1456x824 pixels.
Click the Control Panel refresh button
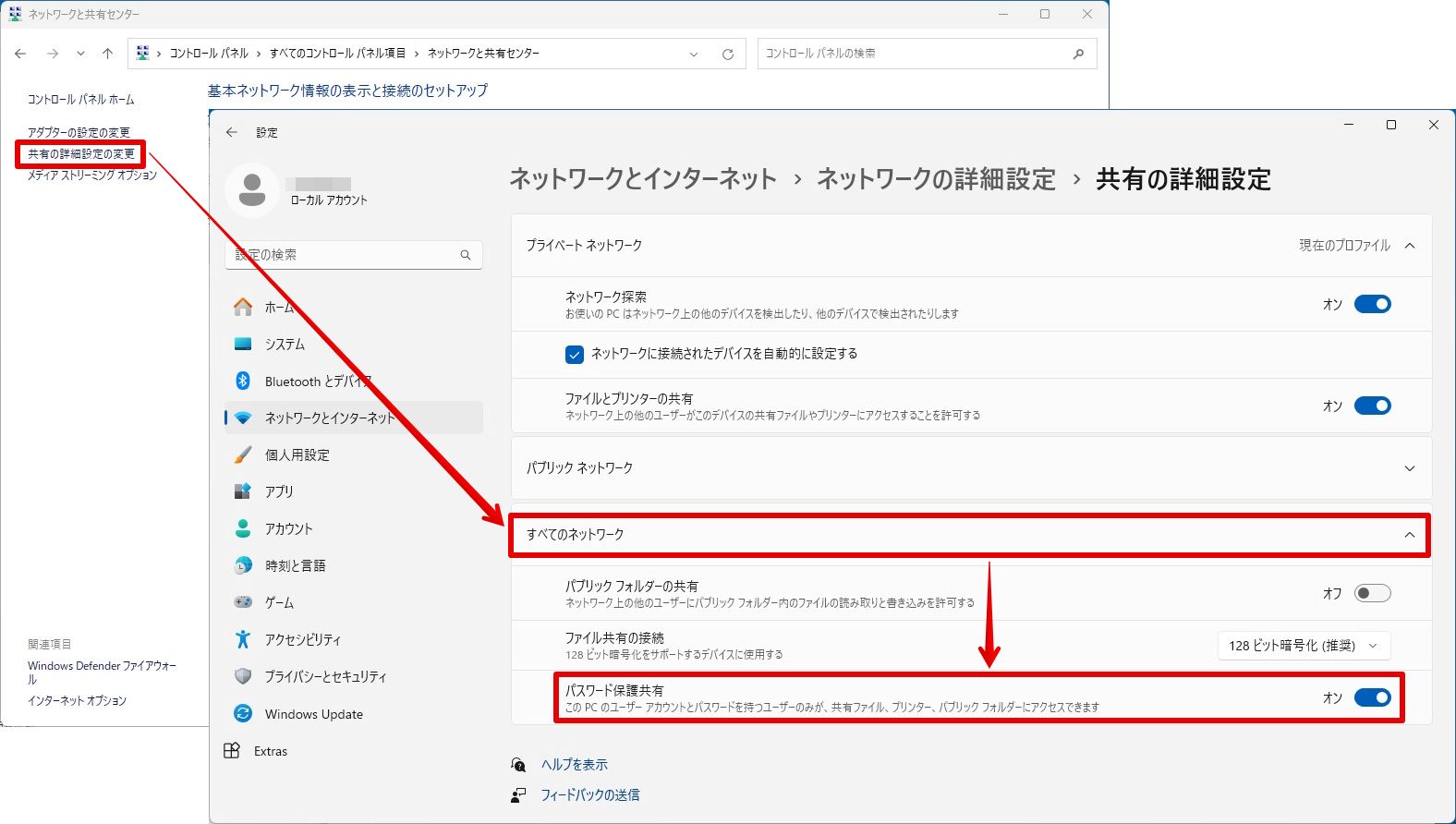click(x=728, y=55)
